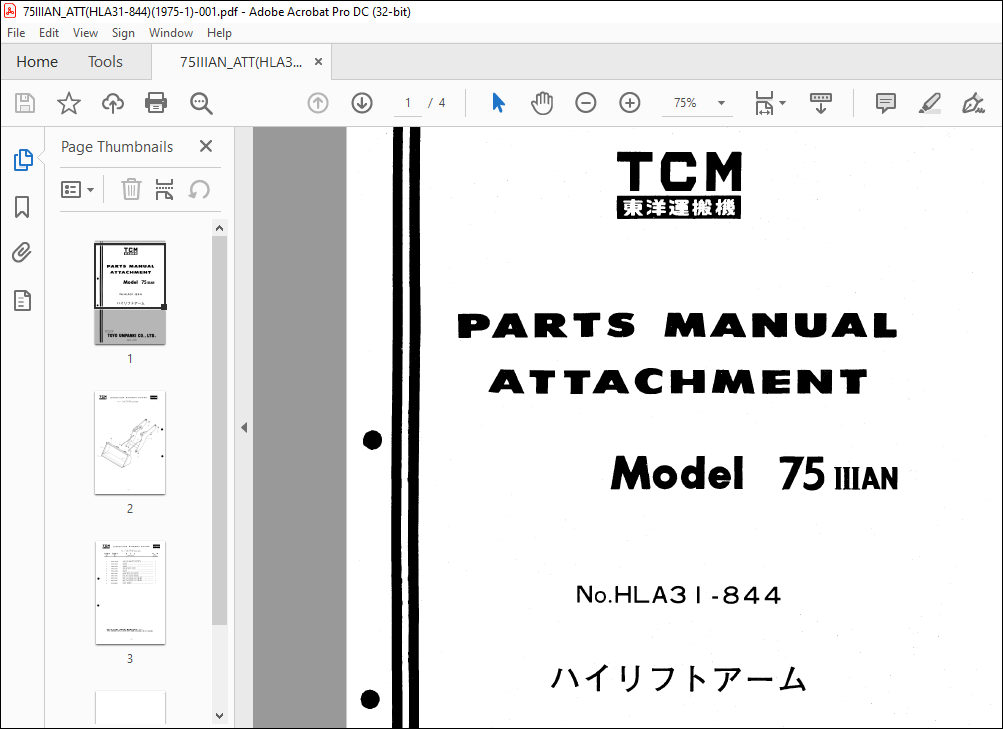Open the Window menu
The width and height of the screenshot is (1003, 729).
pos(171,33)
